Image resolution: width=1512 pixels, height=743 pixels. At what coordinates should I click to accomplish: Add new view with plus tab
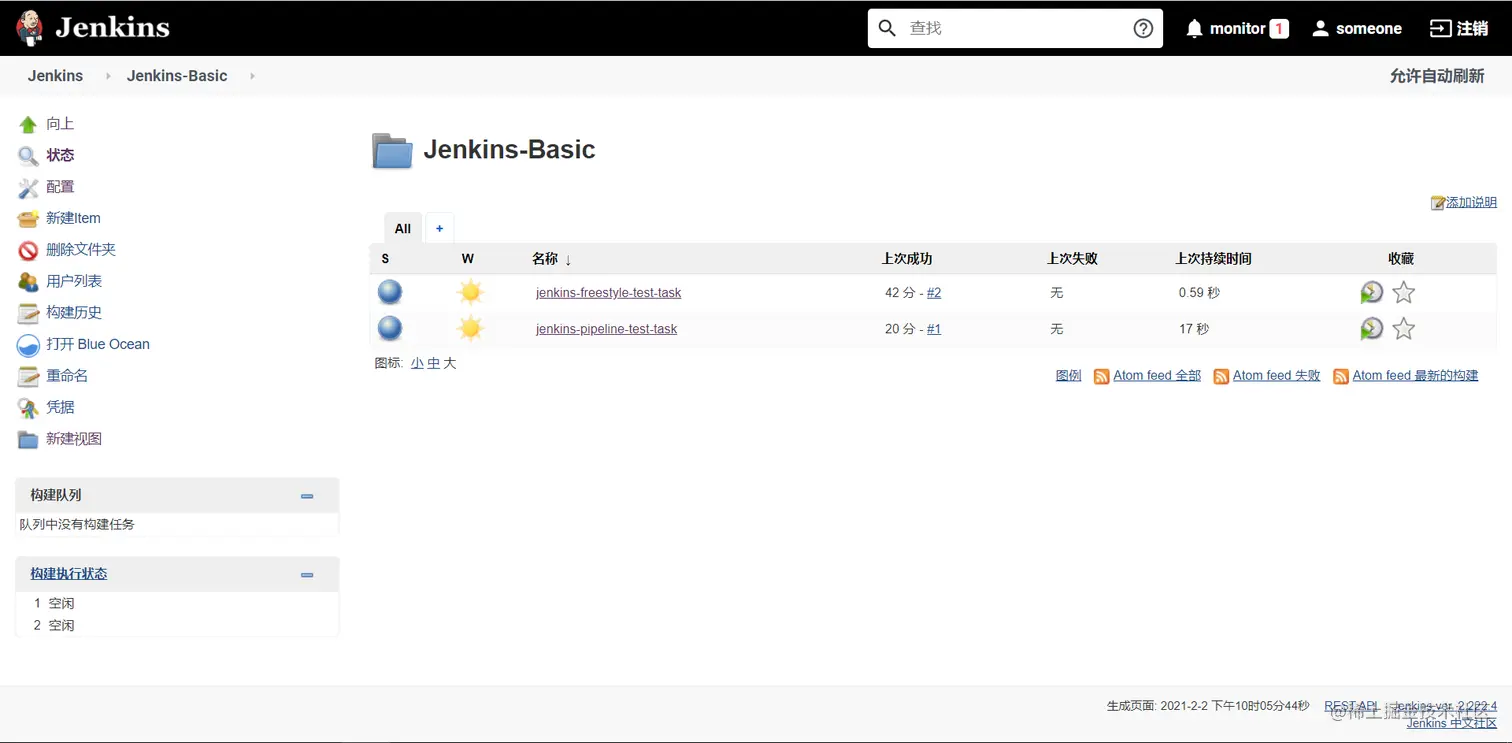pos(439,228)
